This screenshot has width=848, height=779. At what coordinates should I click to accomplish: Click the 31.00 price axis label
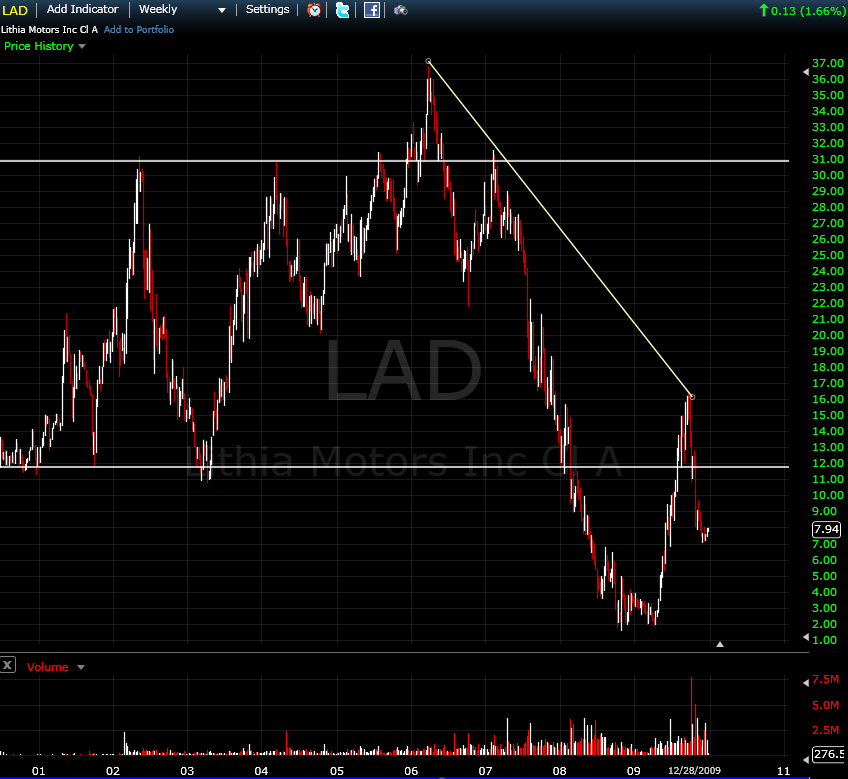point(827,159)
